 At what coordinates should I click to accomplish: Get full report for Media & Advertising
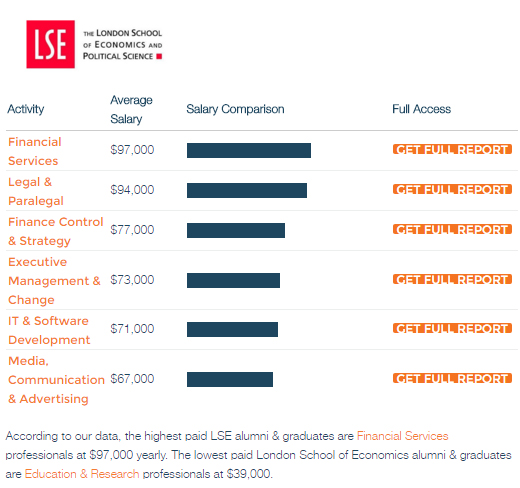(x=452, y=378)
